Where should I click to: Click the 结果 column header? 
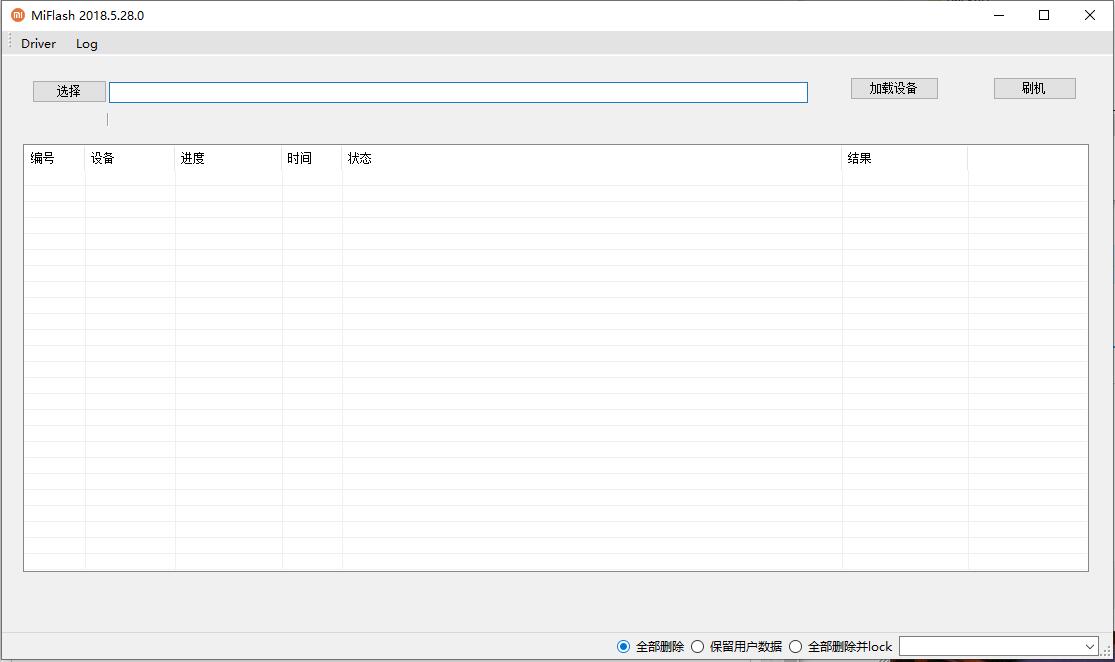(x=905, y=158)
